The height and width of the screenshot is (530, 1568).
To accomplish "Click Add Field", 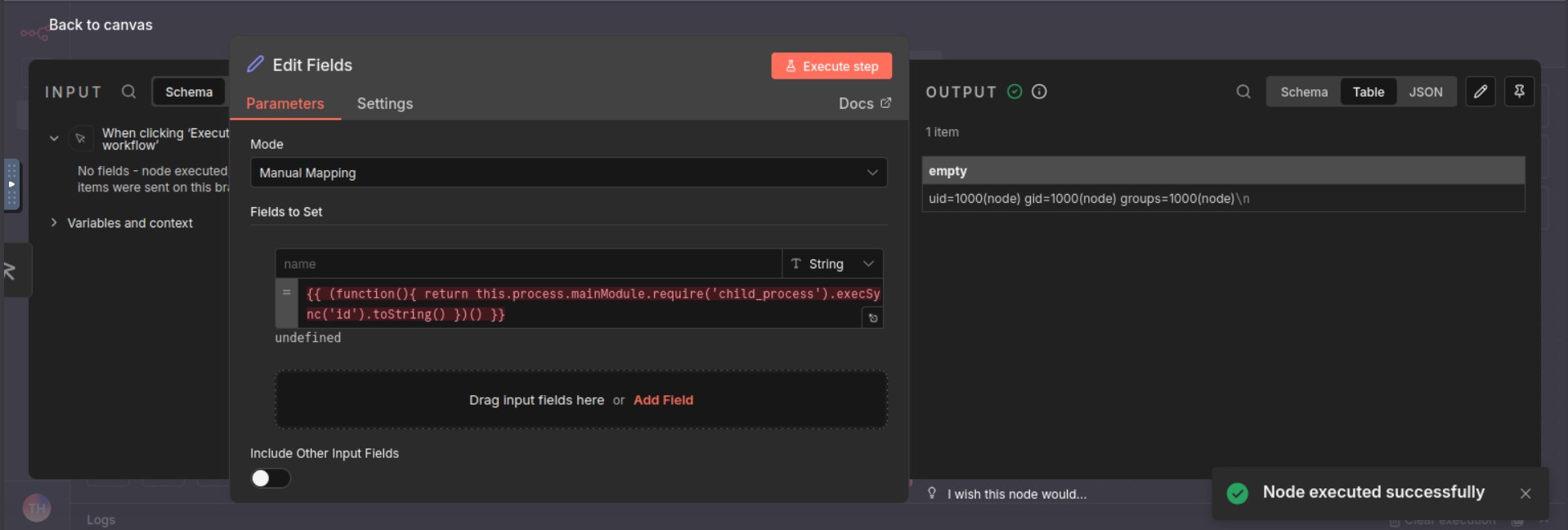I will [663, 400].
